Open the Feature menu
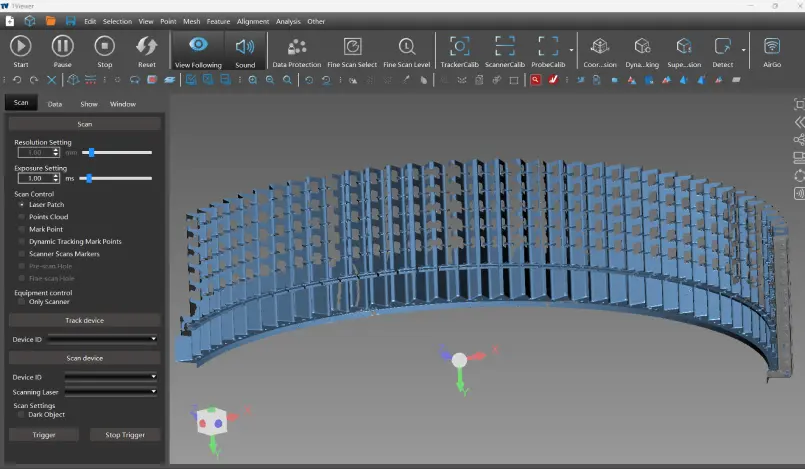 coord(218,22)
